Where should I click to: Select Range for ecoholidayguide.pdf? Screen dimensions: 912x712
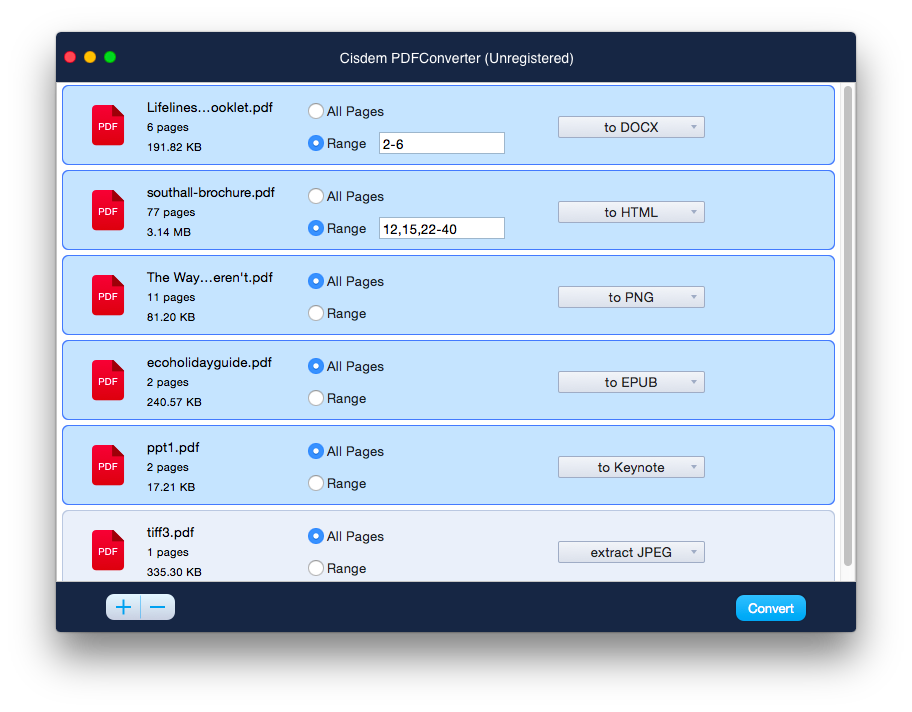(315, 398)
